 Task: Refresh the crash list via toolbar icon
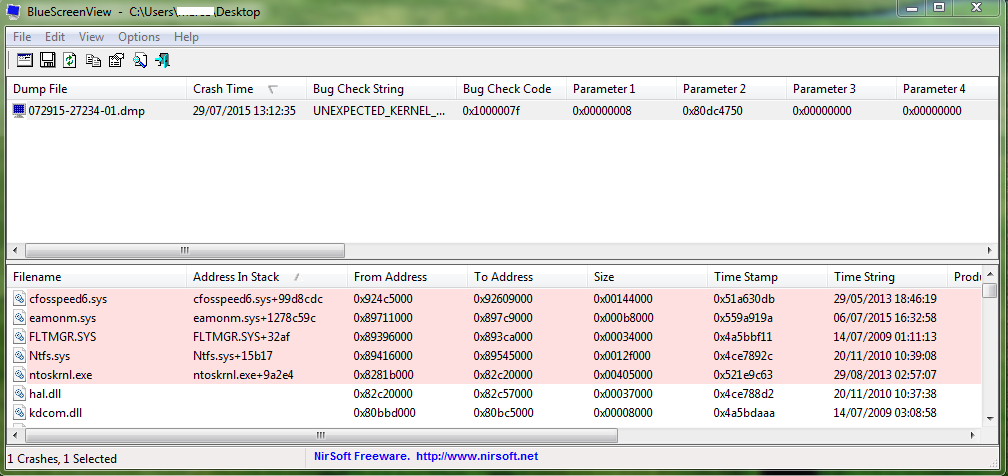70,60
